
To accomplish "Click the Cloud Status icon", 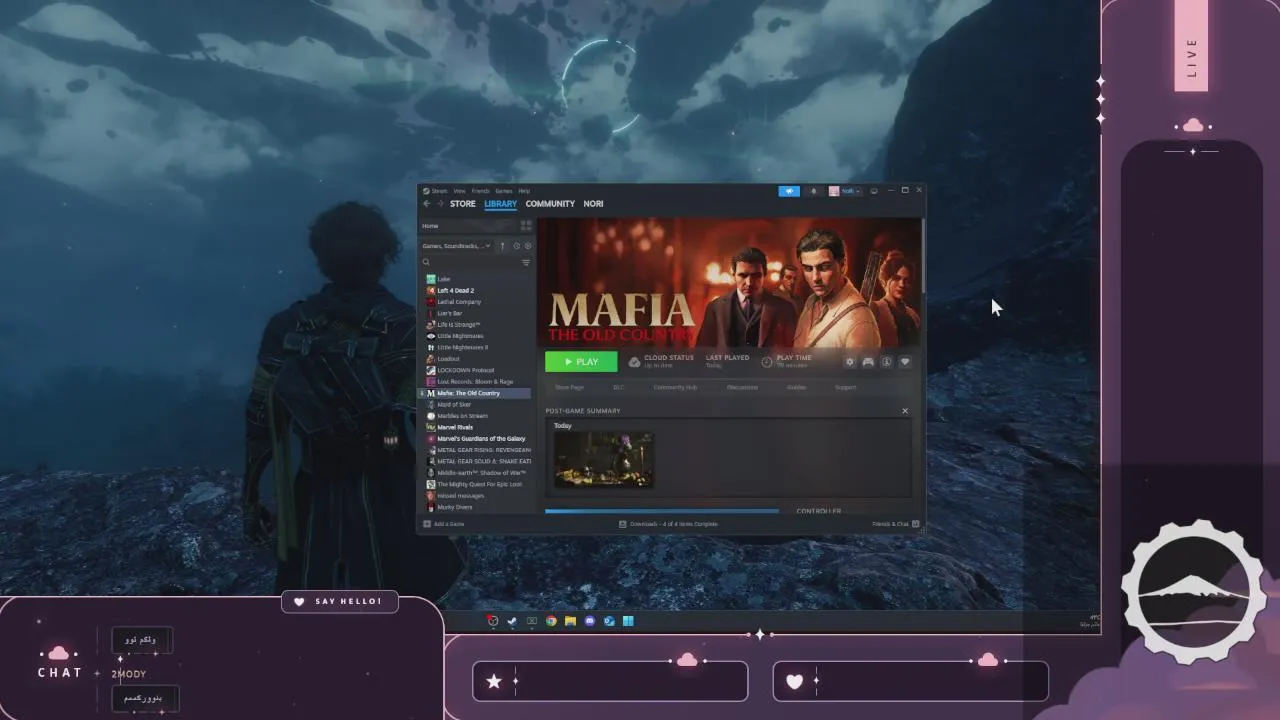I will pyautogui.click(x=634, y=362).
